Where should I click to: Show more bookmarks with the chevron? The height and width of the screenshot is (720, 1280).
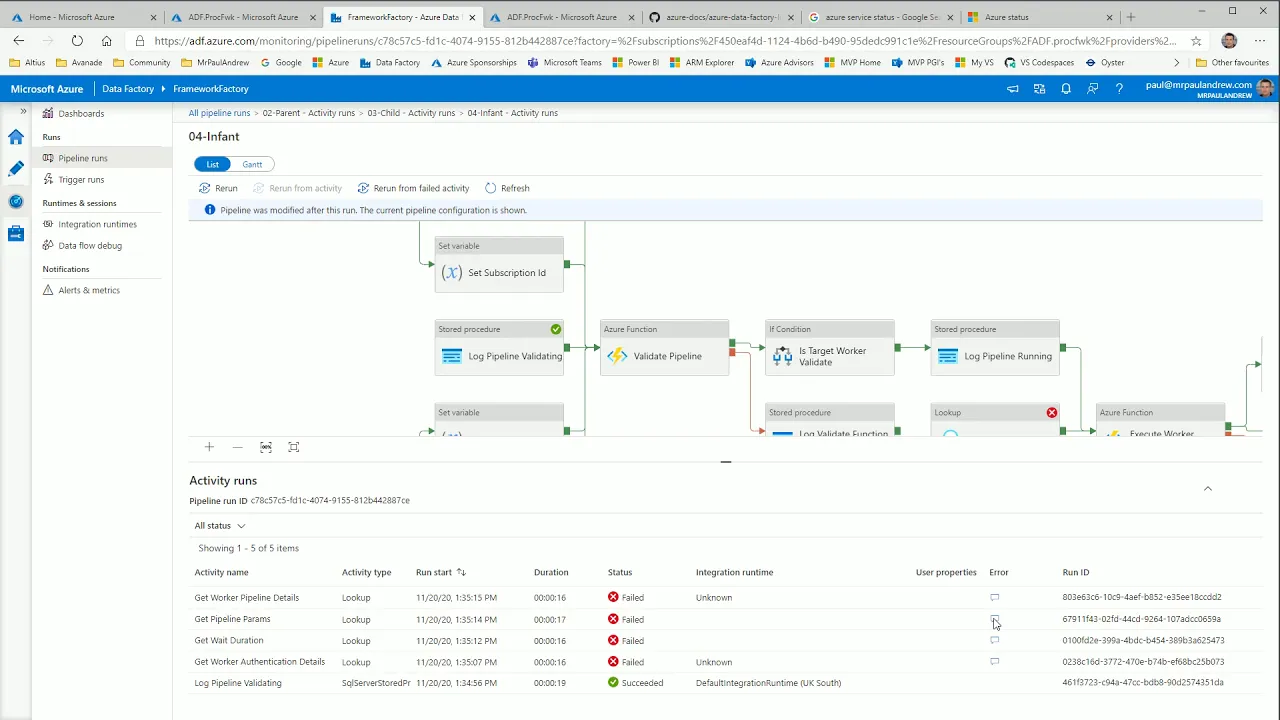pos(1177,62)
